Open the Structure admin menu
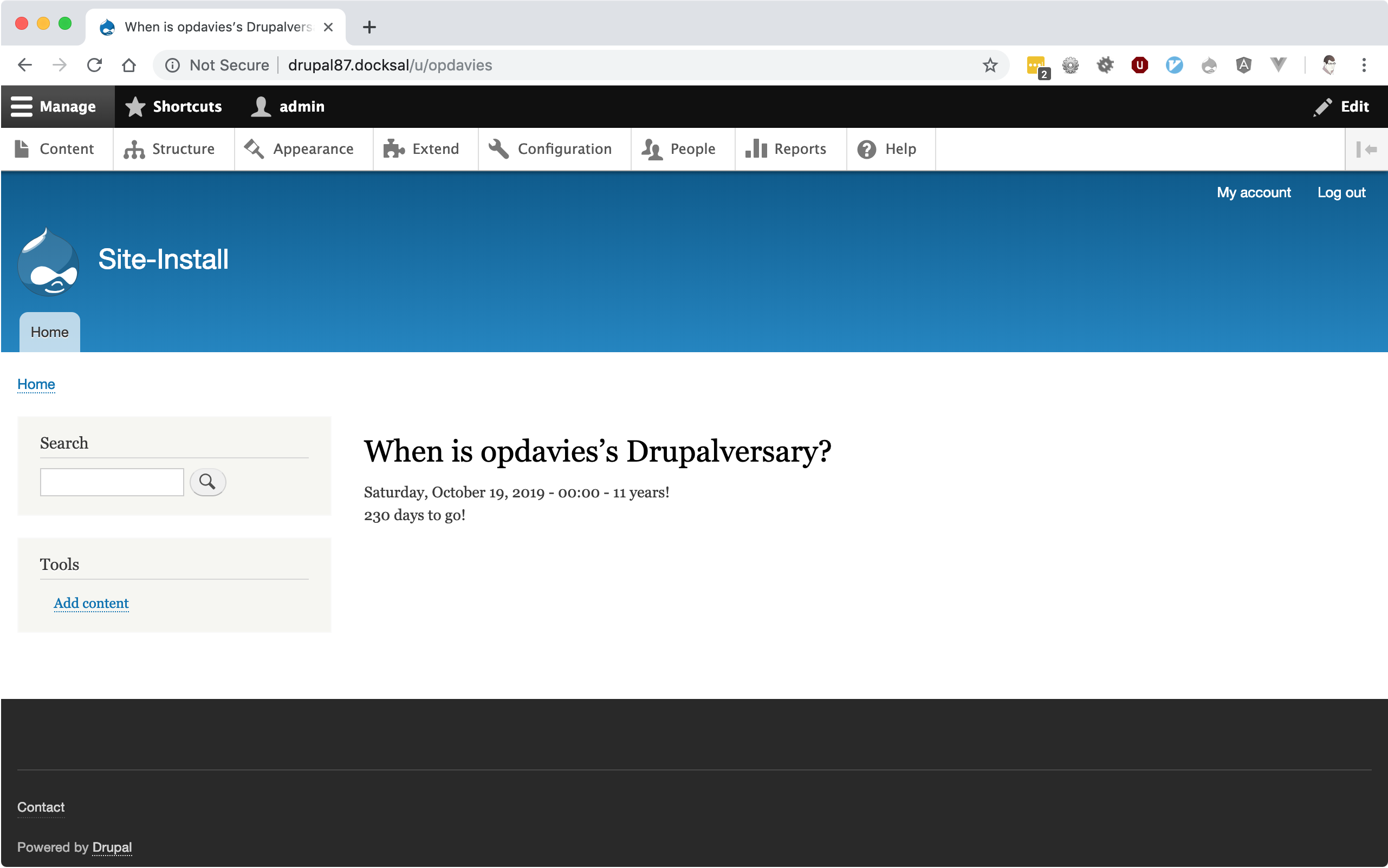The image size is (1388, 868). tap(170, 149)
